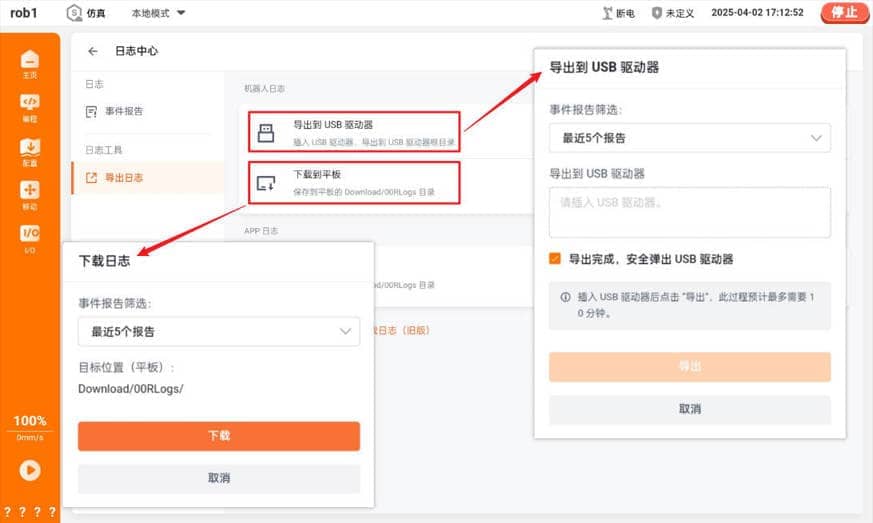This screenshot has width=873, height=523.
Task: Click the 断电 power status icon
Action: click(607, 14)
